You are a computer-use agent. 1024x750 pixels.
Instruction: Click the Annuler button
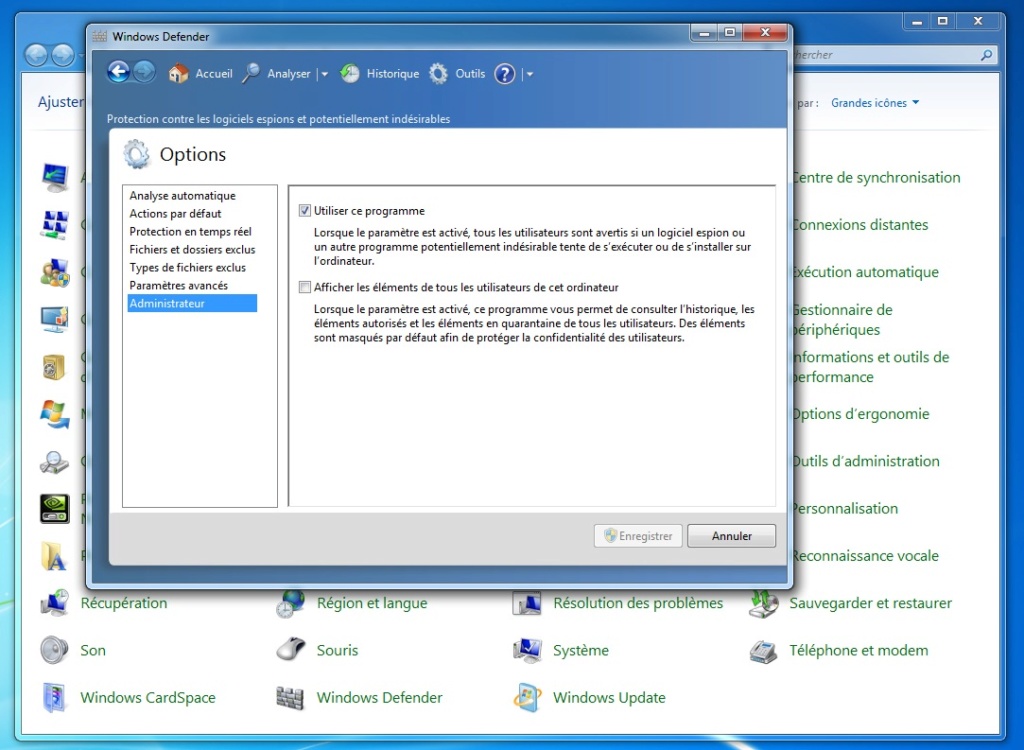point(731,536)
